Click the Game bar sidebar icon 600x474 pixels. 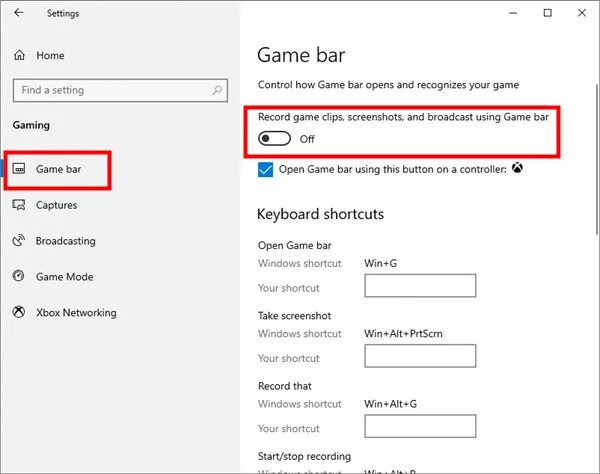(19, 169)
